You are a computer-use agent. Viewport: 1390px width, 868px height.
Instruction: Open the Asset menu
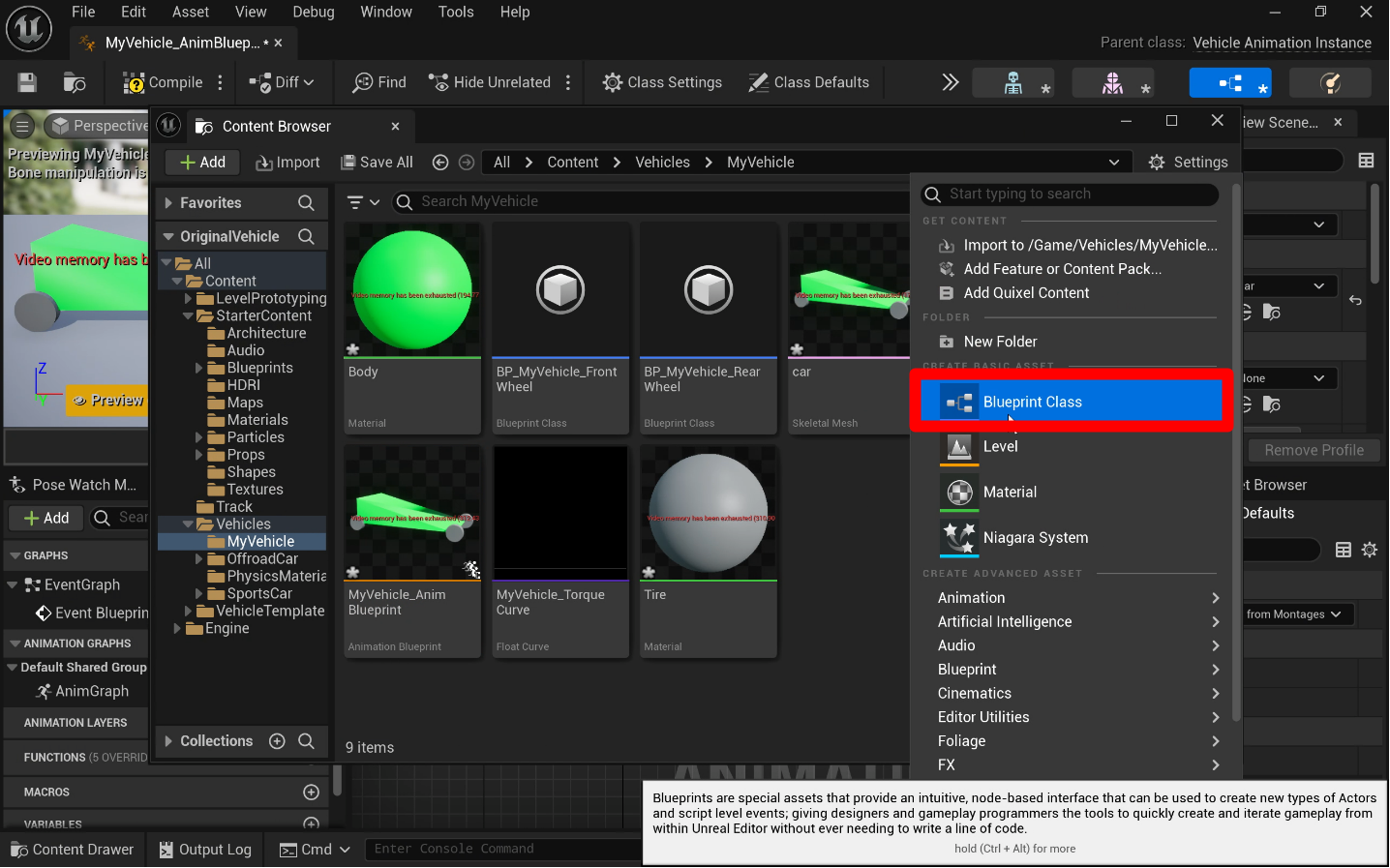[x=191, y=12]
